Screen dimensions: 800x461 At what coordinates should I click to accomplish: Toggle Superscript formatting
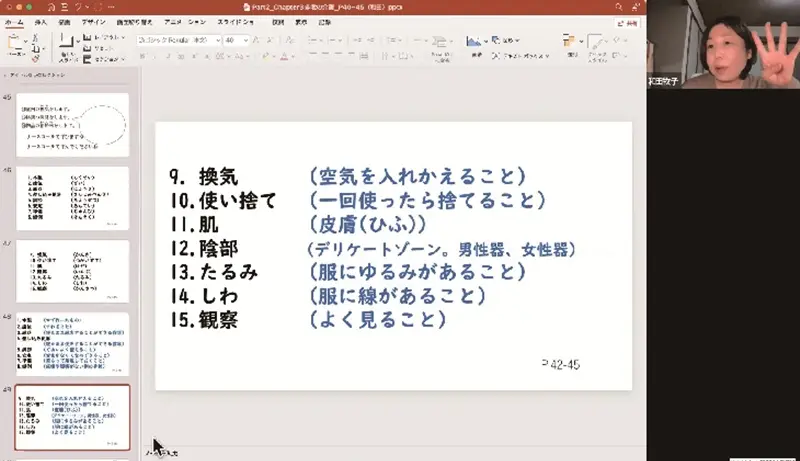pos(194,56)
